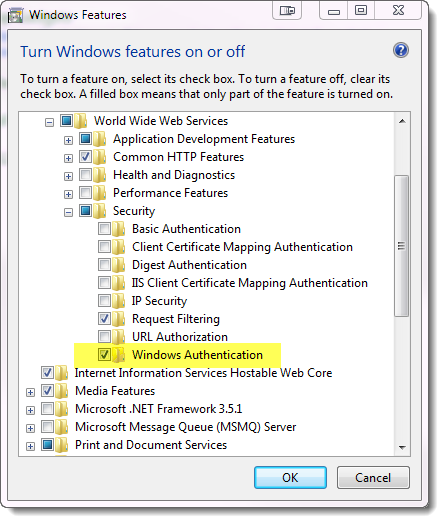Select Internet Information Services Hostable Web Core item

(203, 373)
